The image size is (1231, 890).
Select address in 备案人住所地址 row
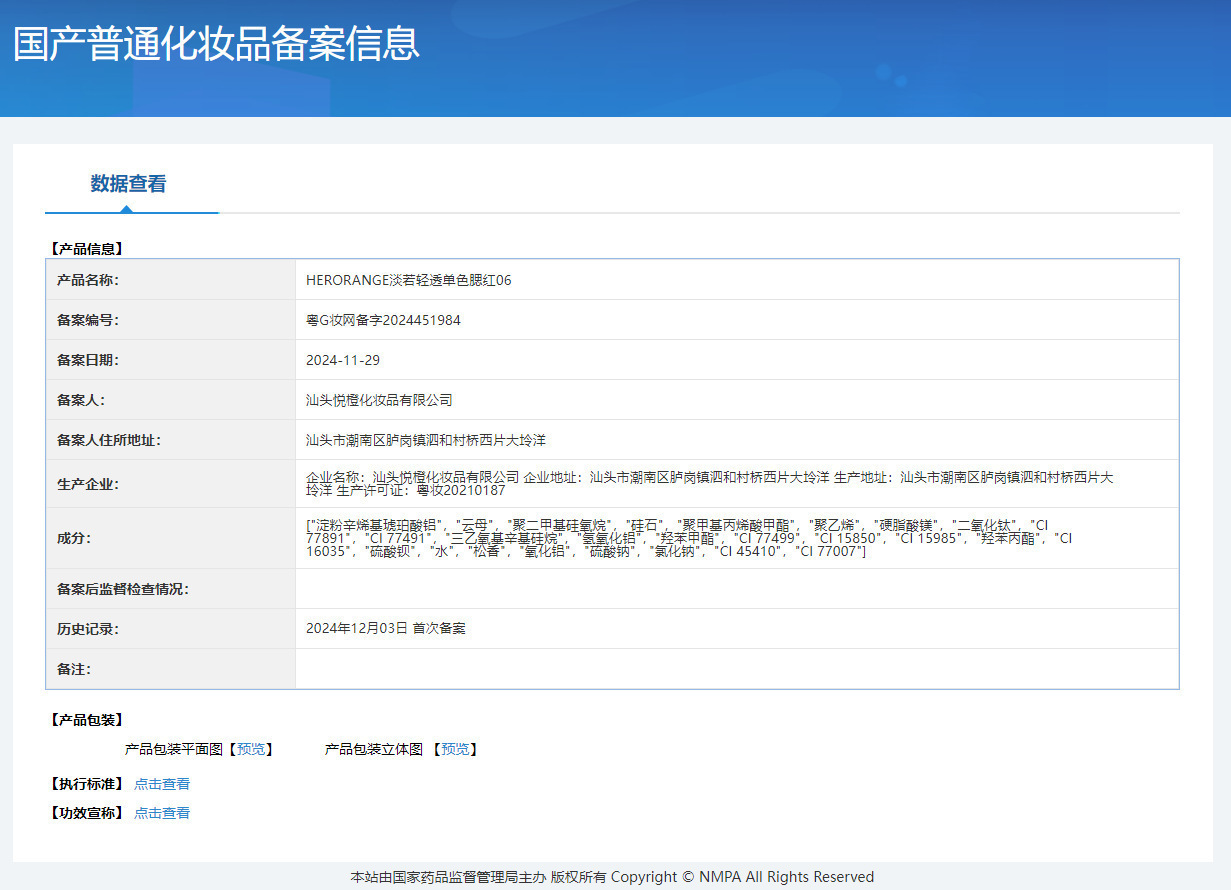pos(425,440)
